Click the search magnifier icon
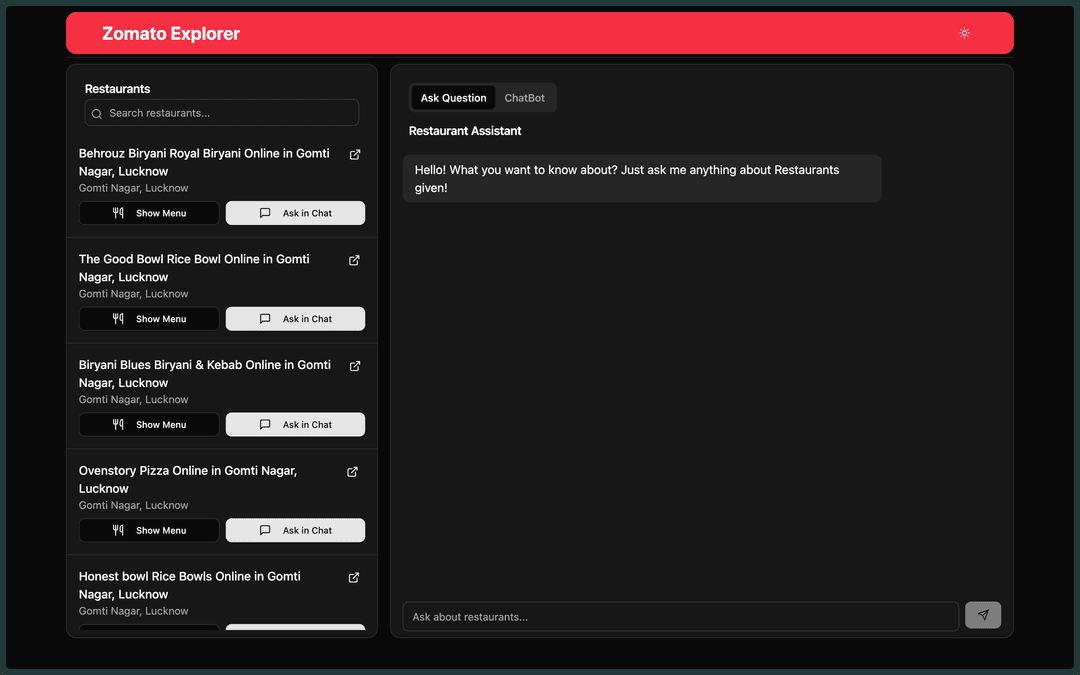1080x675 pixels. click(97, 114)
